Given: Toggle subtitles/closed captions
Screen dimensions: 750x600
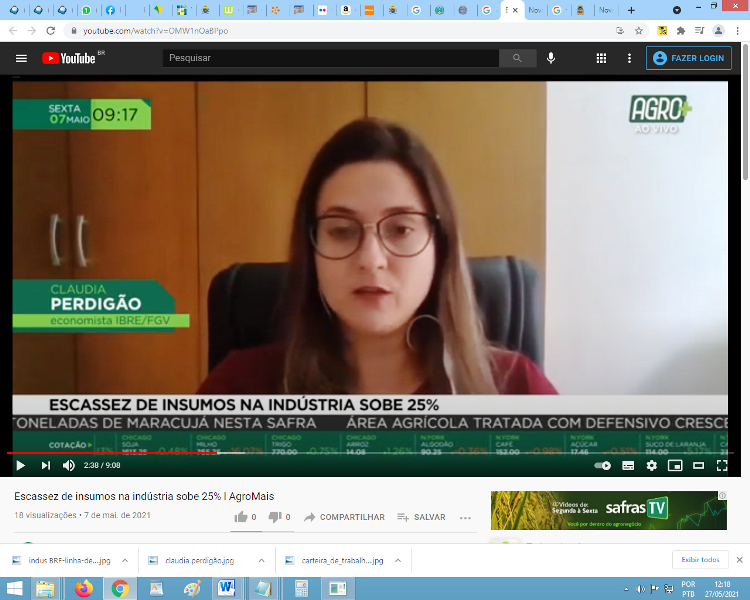Looking at the screenshot, I should click(x=628, y=465).
